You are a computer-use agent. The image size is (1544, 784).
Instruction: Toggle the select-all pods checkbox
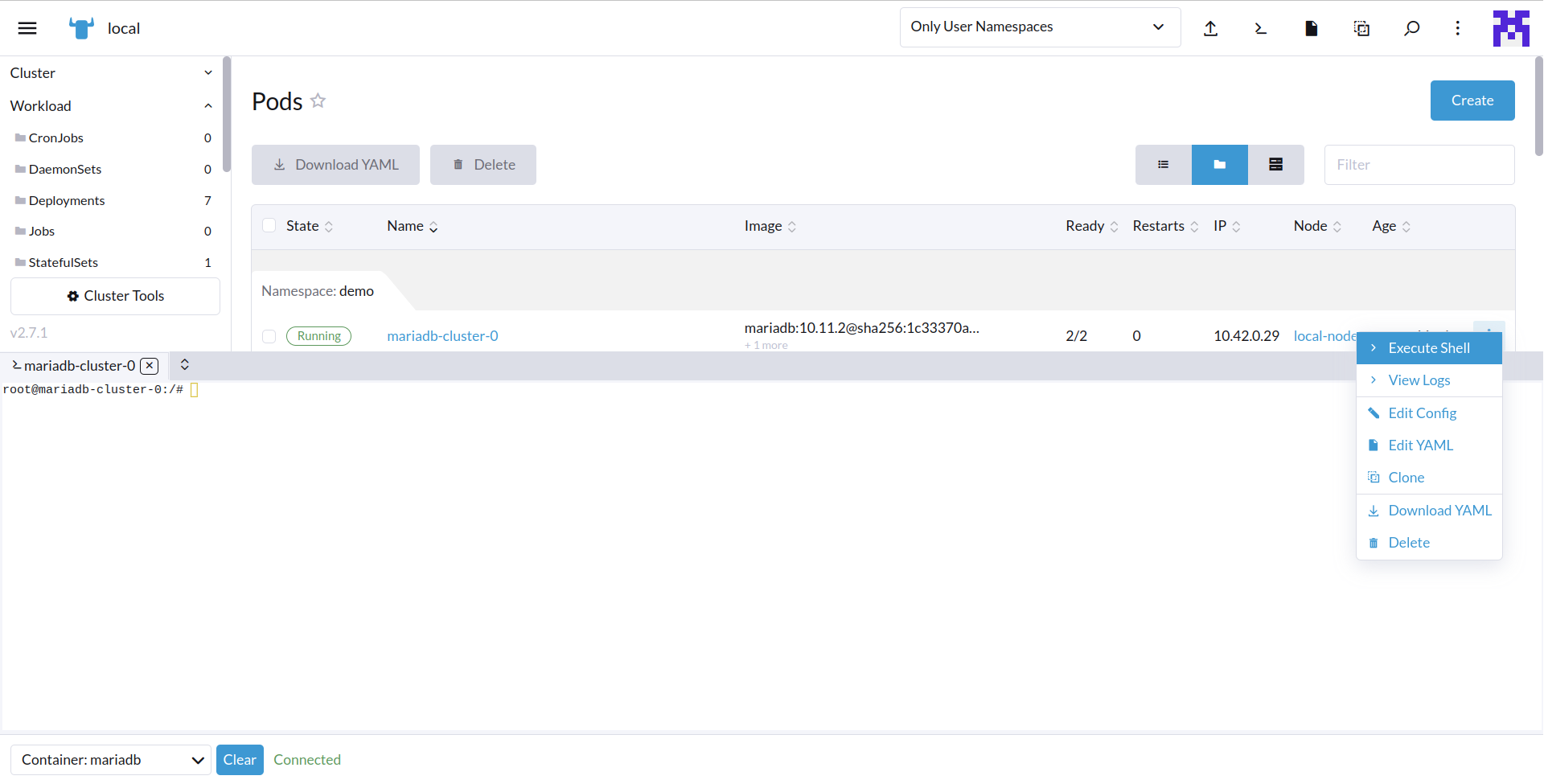click(x=269, y=225)
